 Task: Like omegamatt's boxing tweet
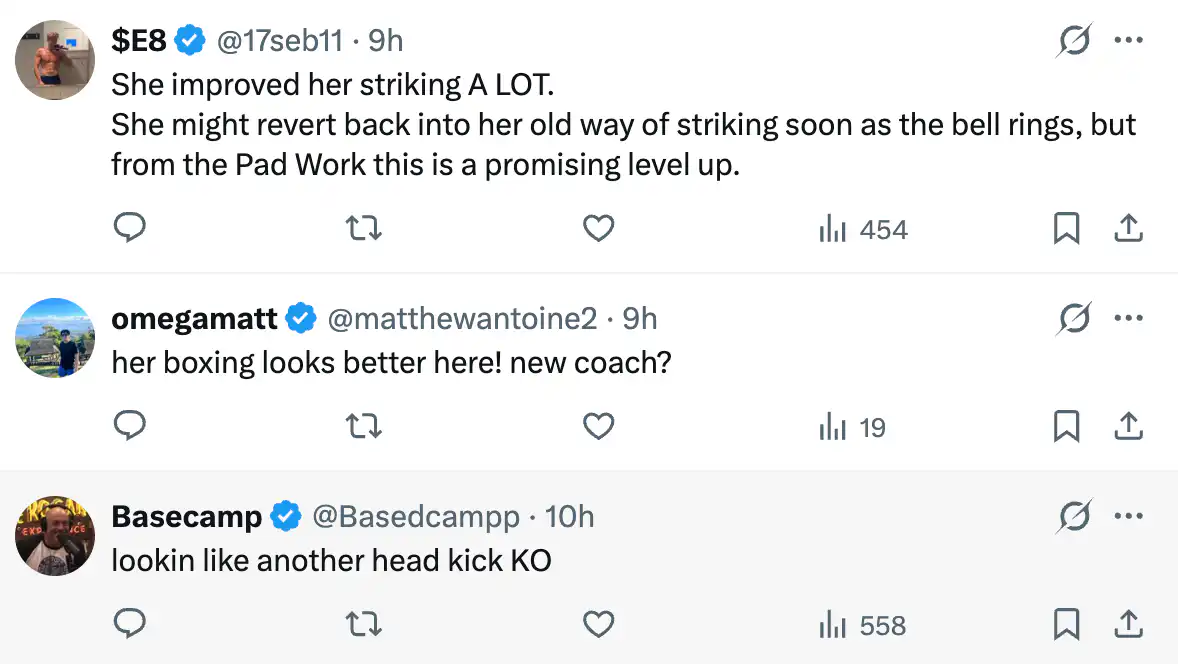[x=598, y=427]
